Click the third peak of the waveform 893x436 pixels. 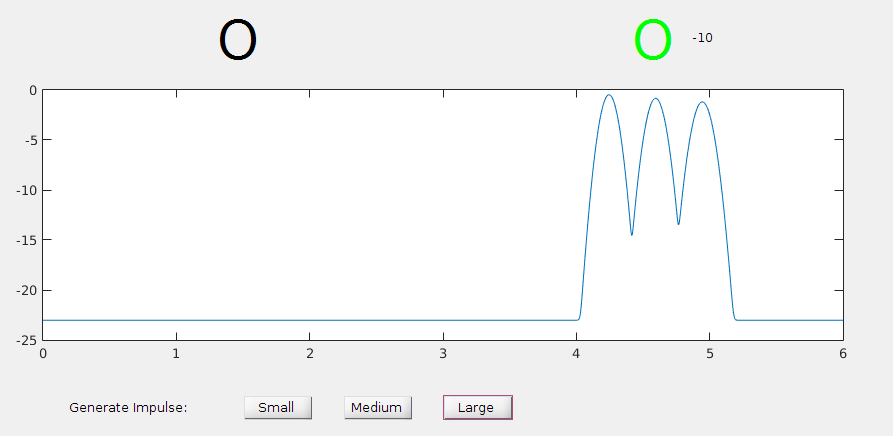pos(702,102)
